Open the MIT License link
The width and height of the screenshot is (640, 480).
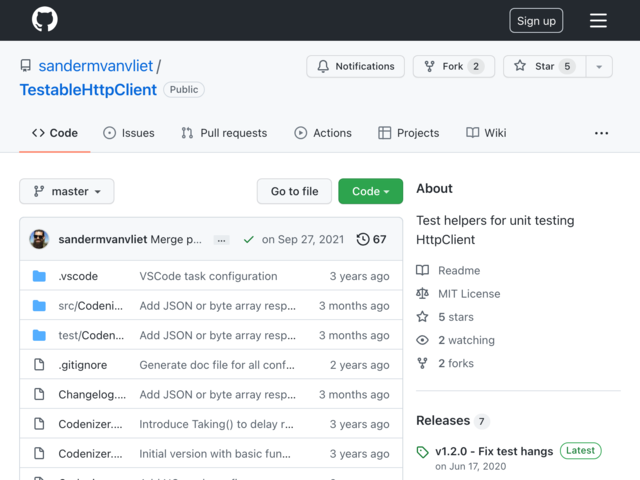coord(468,294)
